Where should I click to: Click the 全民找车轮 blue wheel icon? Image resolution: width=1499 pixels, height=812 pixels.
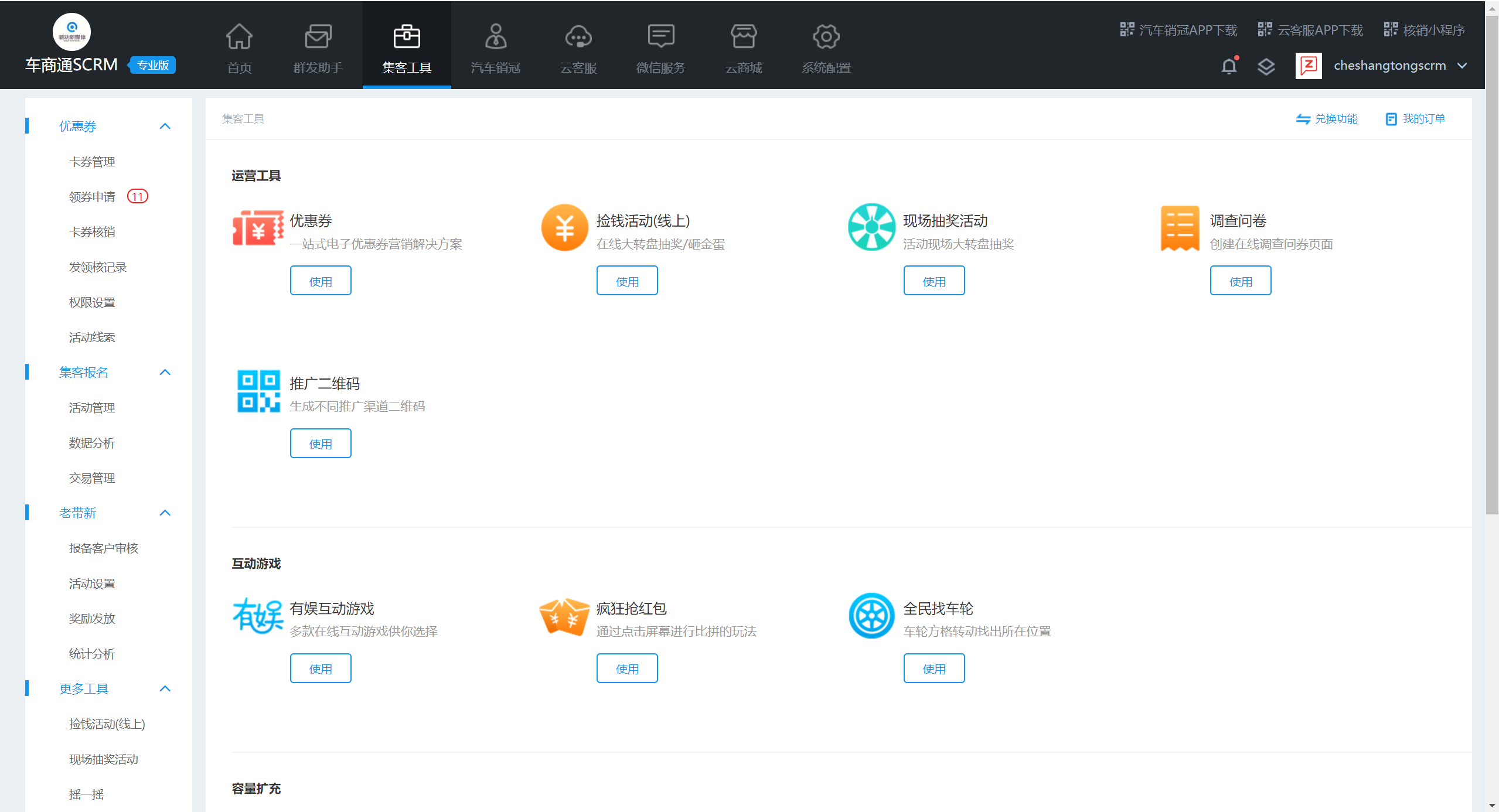[871, 616]
